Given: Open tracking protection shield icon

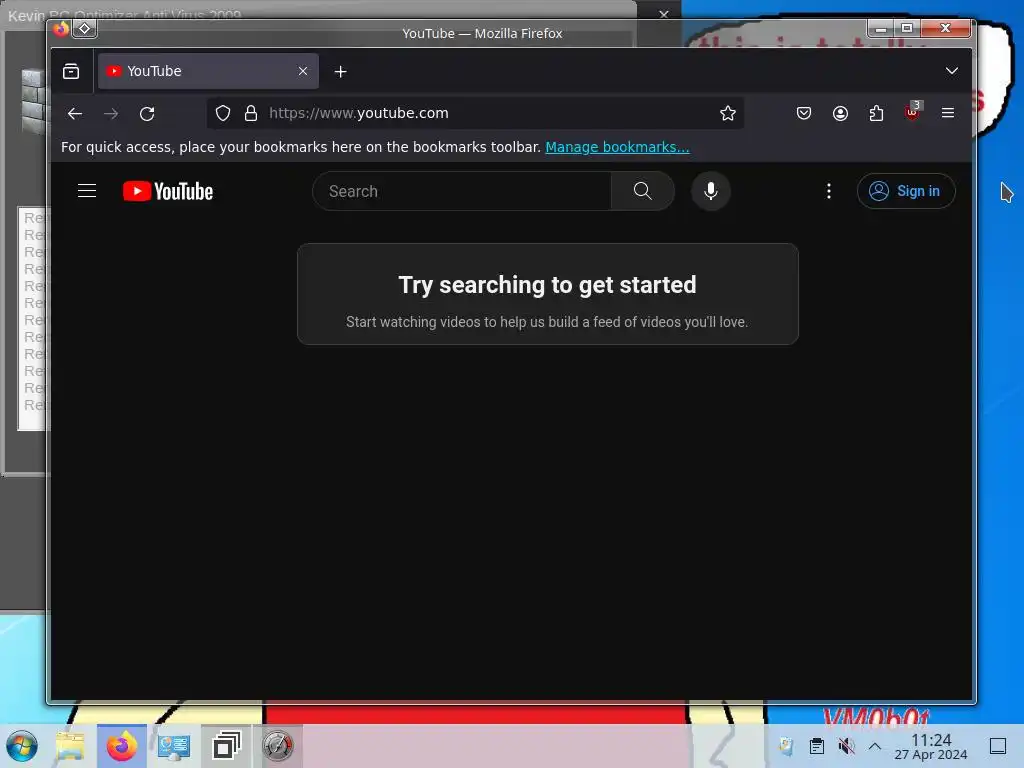Looking at the screenshot, I should click(x=223, y=114).
